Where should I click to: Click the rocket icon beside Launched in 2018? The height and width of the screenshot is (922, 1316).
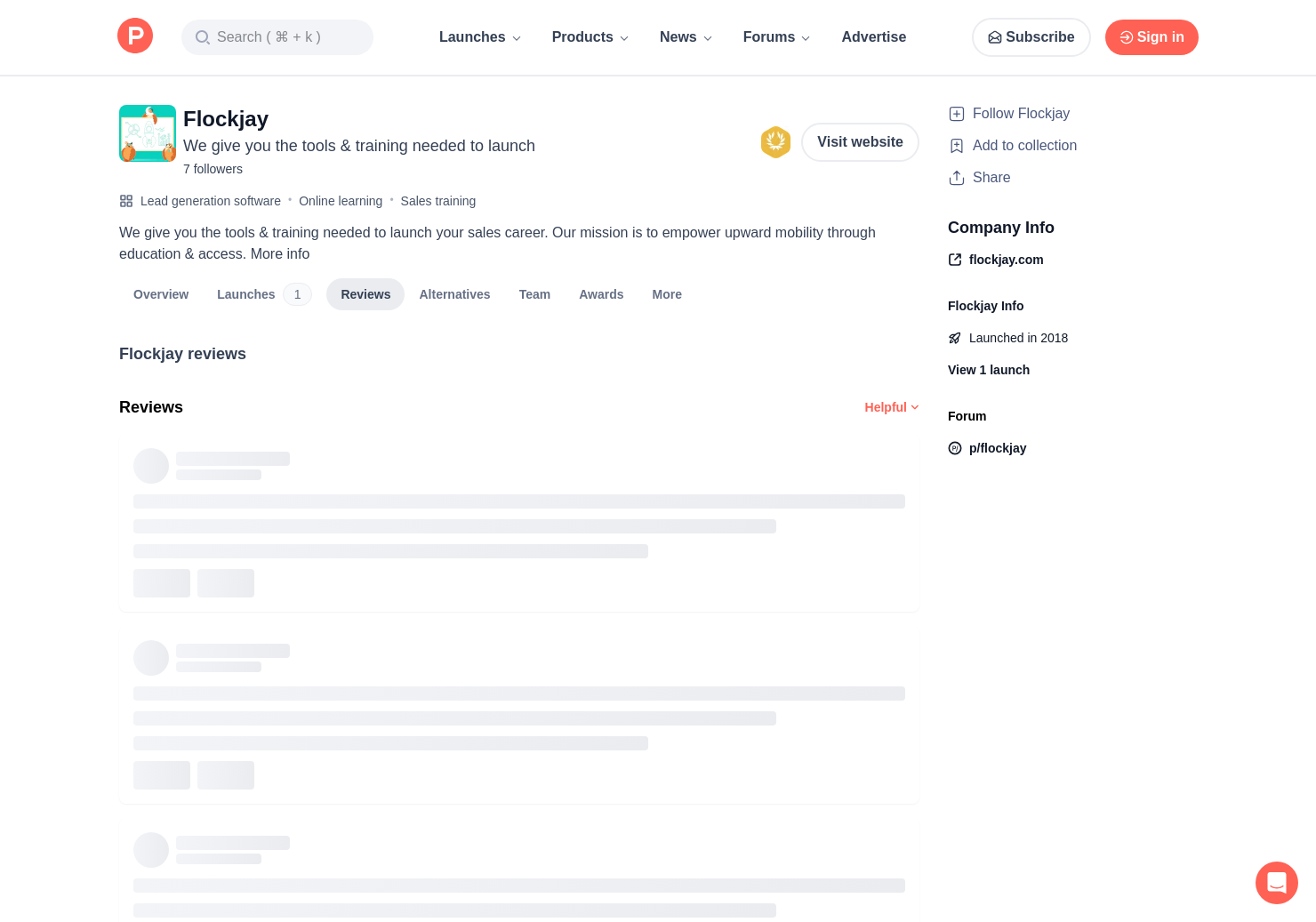tap(955, 338)
